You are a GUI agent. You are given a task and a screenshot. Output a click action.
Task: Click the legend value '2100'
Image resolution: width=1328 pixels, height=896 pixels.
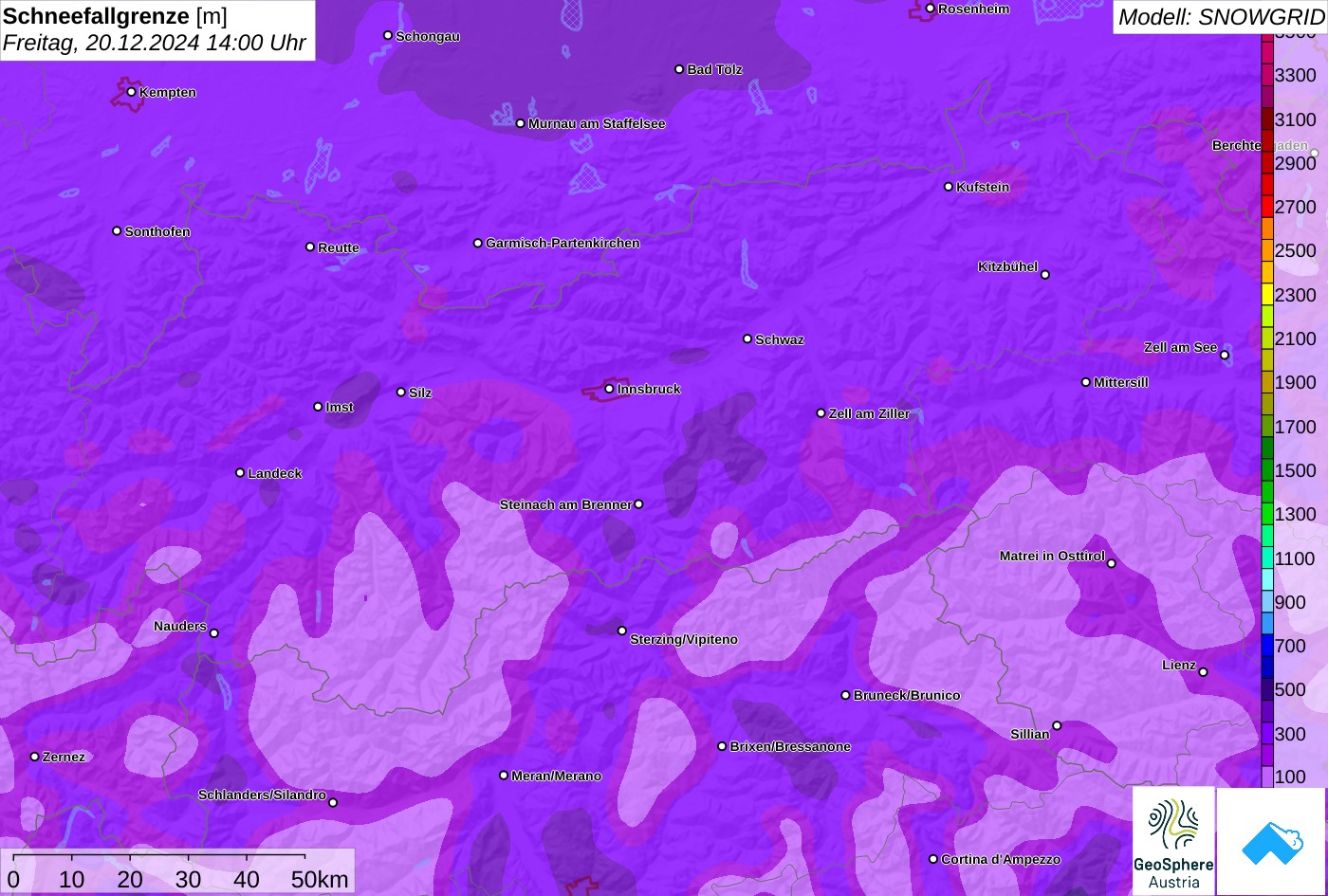tap(1296, 338)
